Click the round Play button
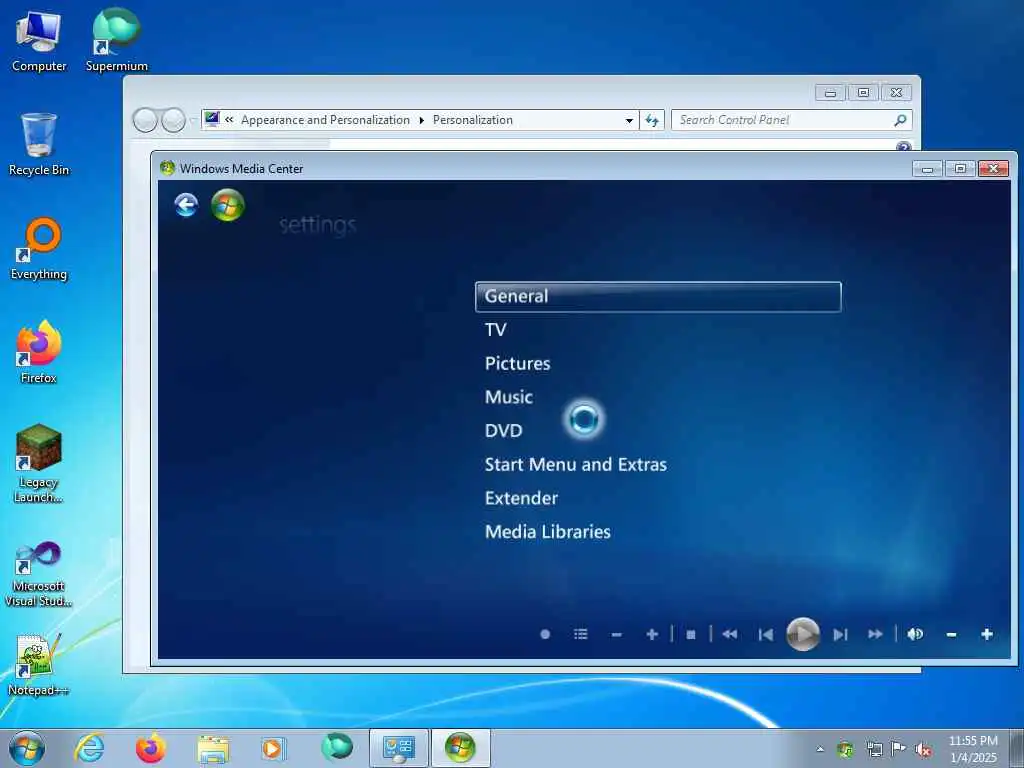1024x768 pixels. (x=803, y=633)
